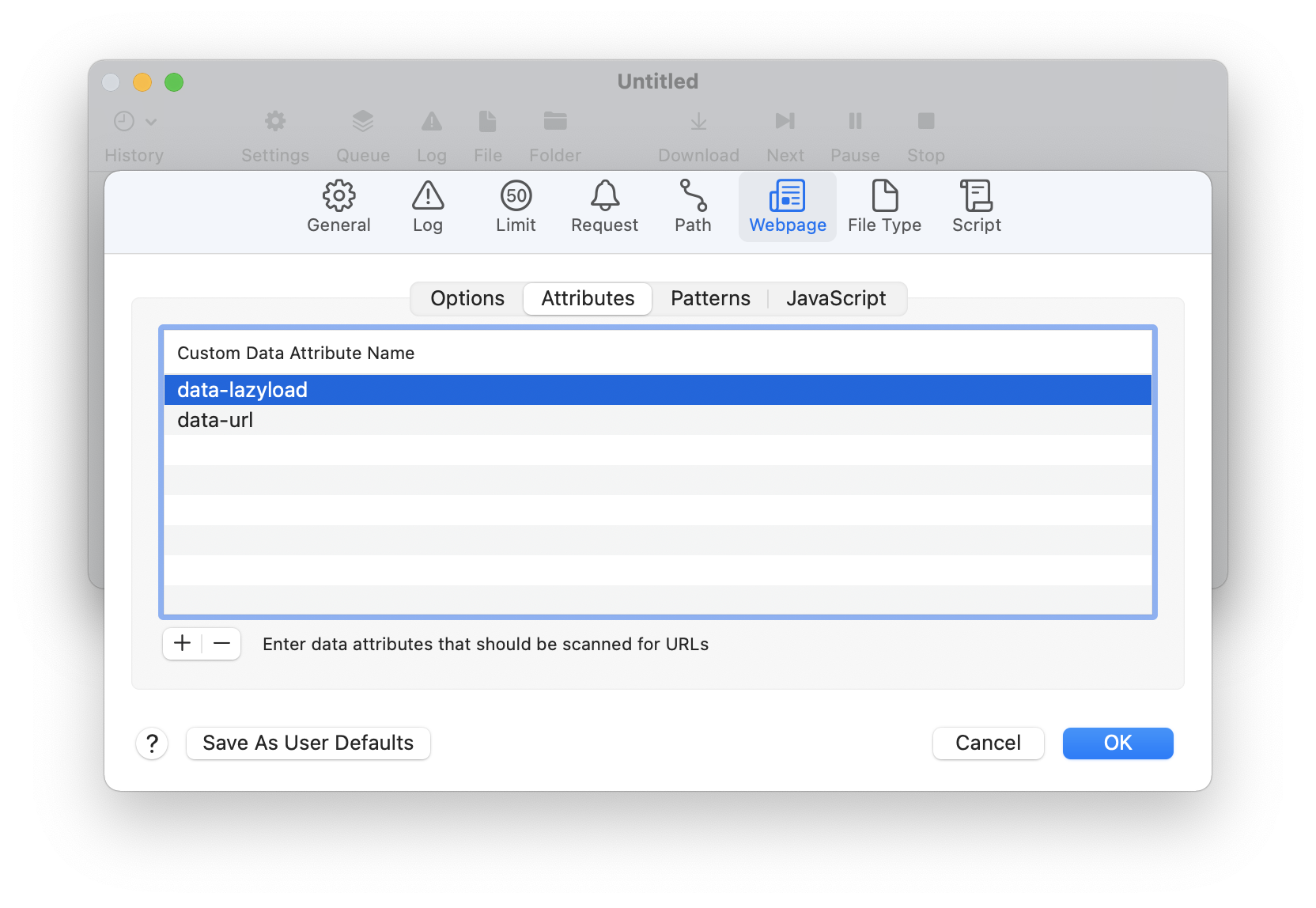This screenshot has width=1316, height=908.
Task: Open help via the question mark button
Action: (152, 743)
